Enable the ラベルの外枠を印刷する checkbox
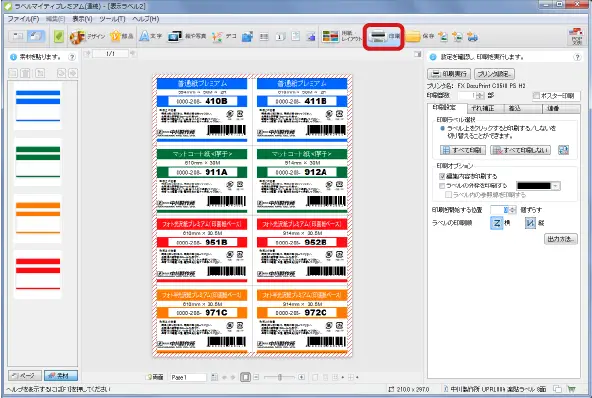 (442, 186)
